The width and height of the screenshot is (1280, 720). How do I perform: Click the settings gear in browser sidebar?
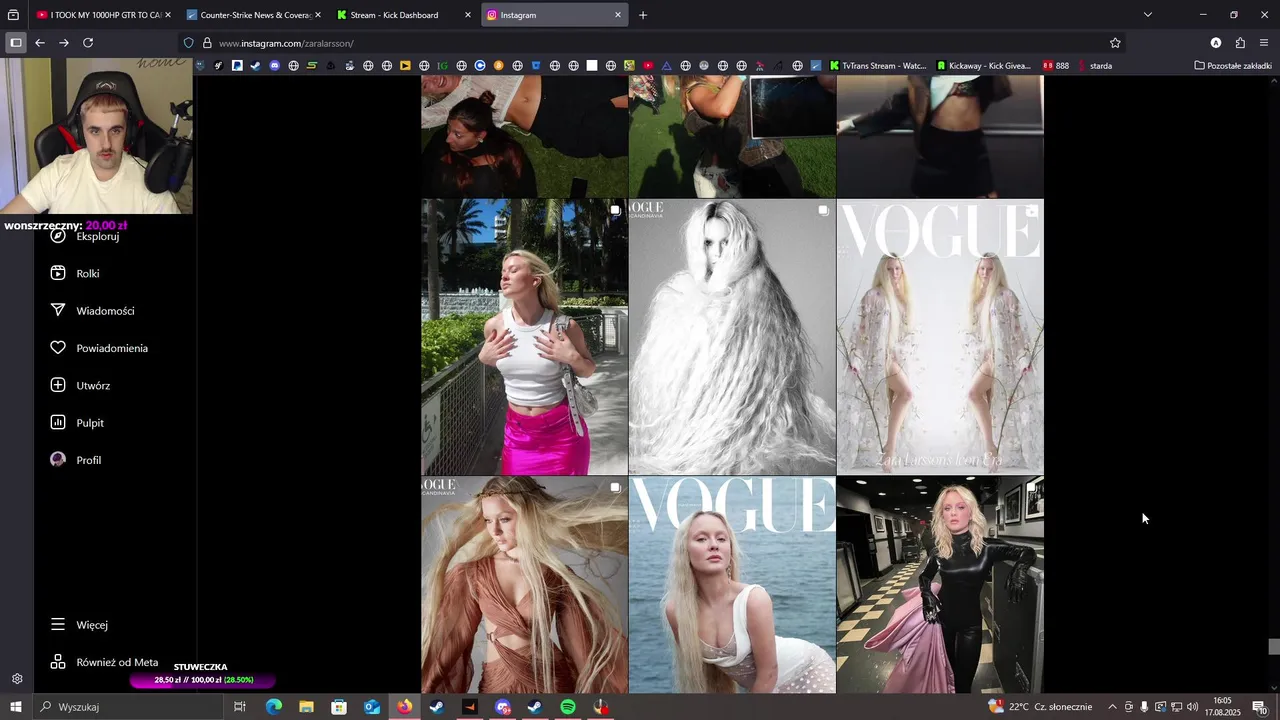(x=17, y=679)
